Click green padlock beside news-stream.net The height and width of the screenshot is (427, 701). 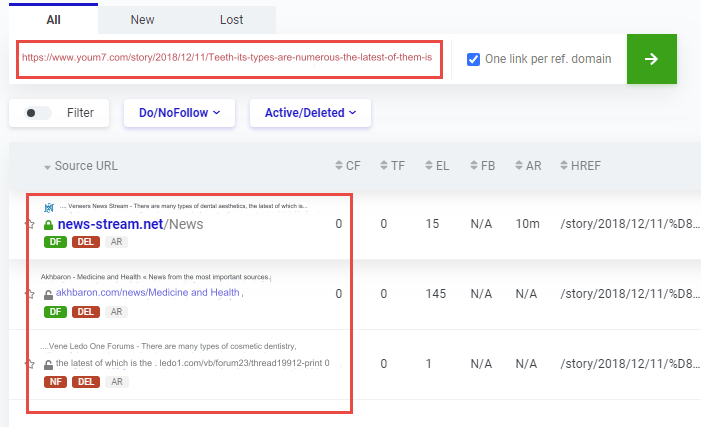click(48, 225)
